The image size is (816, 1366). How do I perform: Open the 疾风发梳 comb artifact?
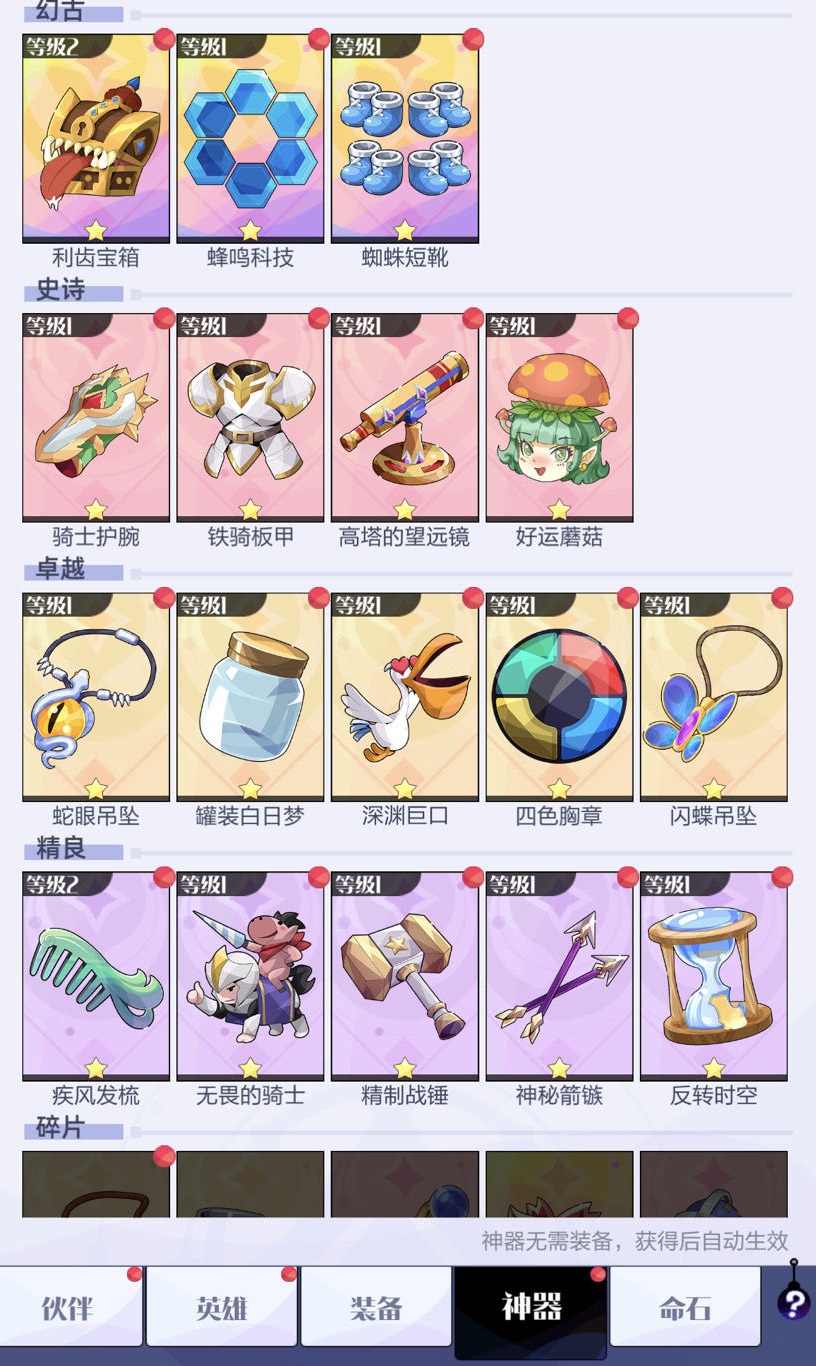(x=96, y=976)
